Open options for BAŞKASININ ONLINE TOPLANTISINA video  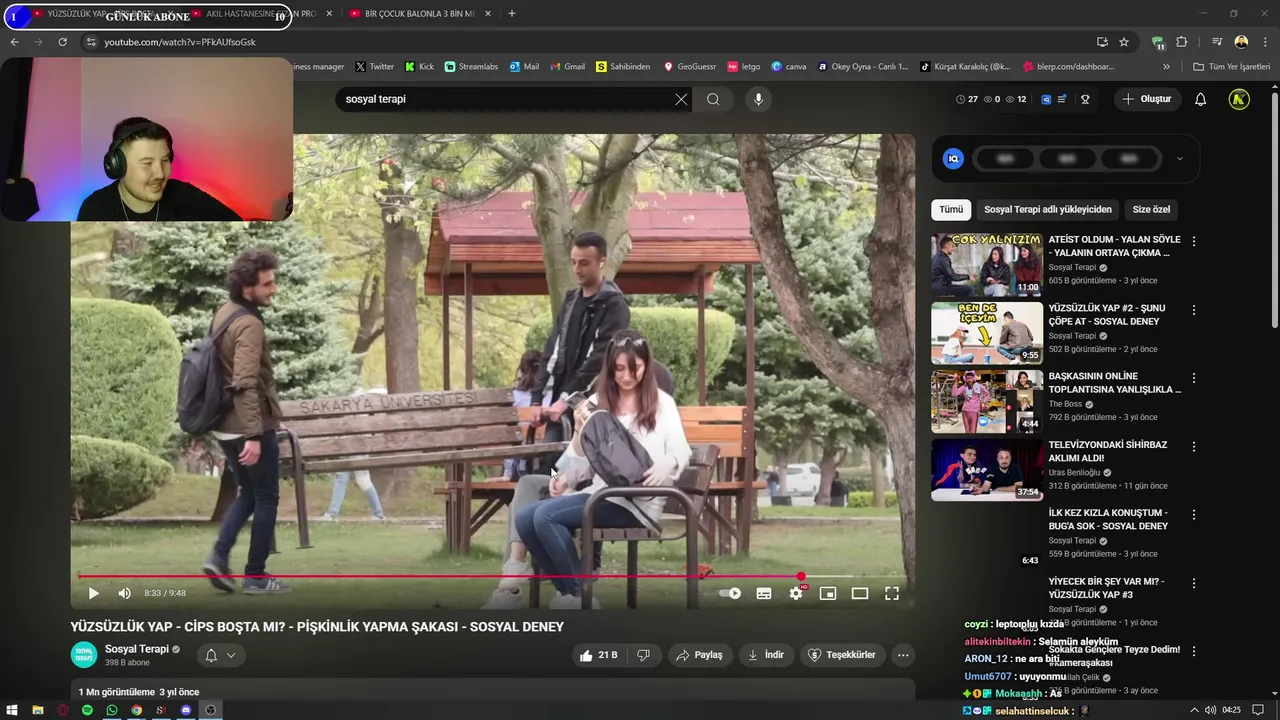tap(1193, 378)
